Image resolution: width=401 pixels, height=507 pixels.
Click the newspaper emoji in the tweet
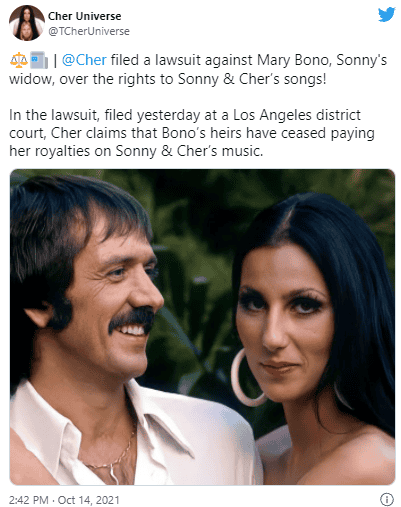coord(39,60)
